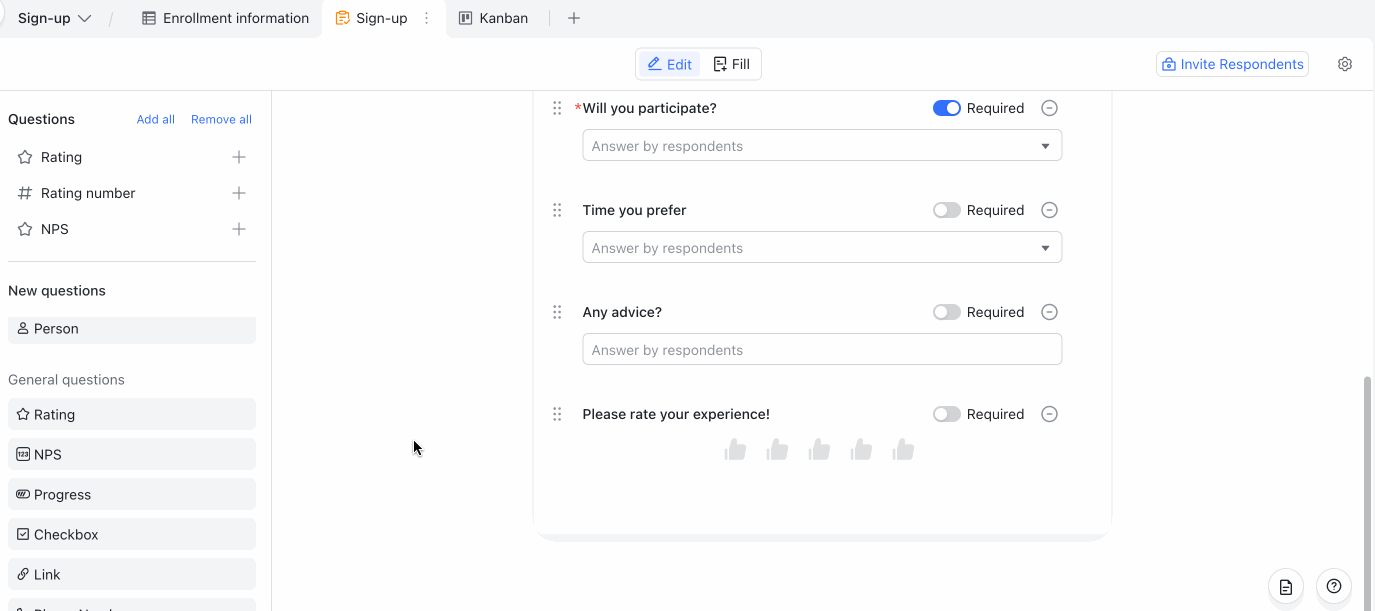The height and width of the screenshot is (611, 1375).
Task: Select the NPS question type
Action: [x=131, y=453]
